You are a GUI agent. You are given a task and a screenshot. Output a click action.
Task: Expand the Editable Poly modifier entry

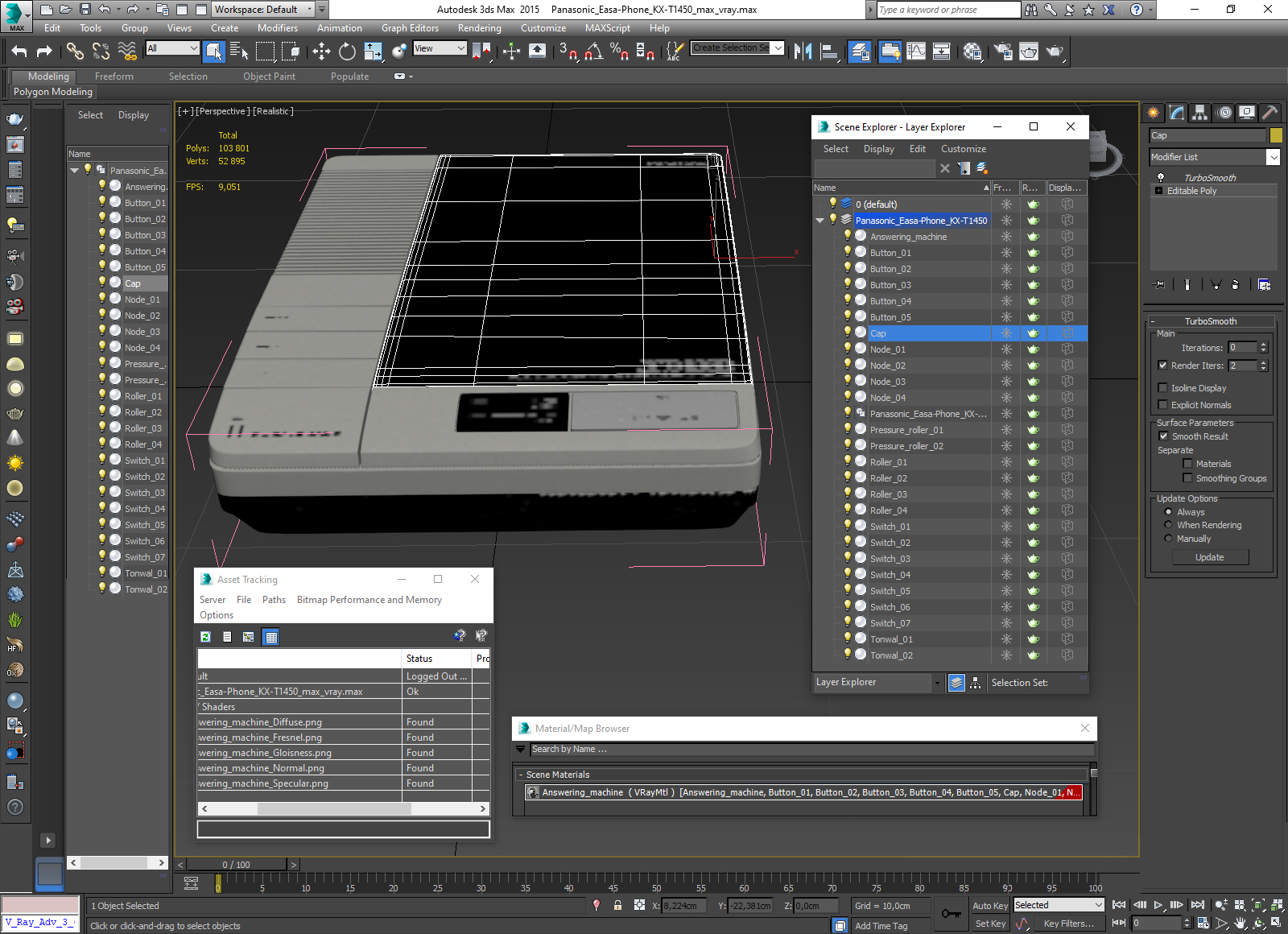coord(1159,191)
